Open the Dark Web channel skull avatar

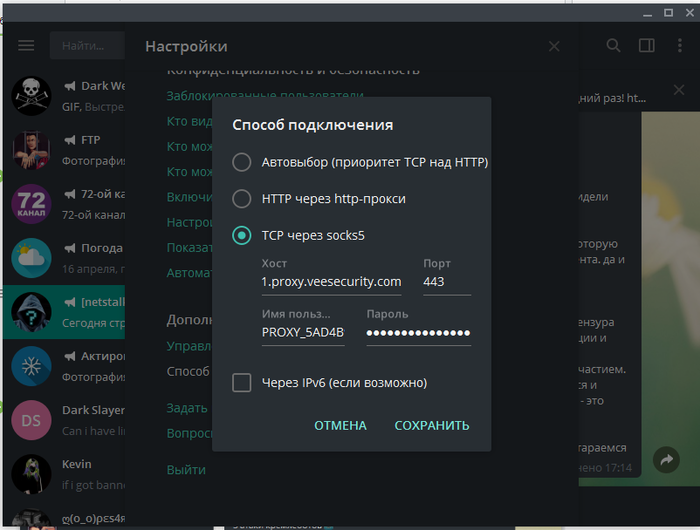31,95
